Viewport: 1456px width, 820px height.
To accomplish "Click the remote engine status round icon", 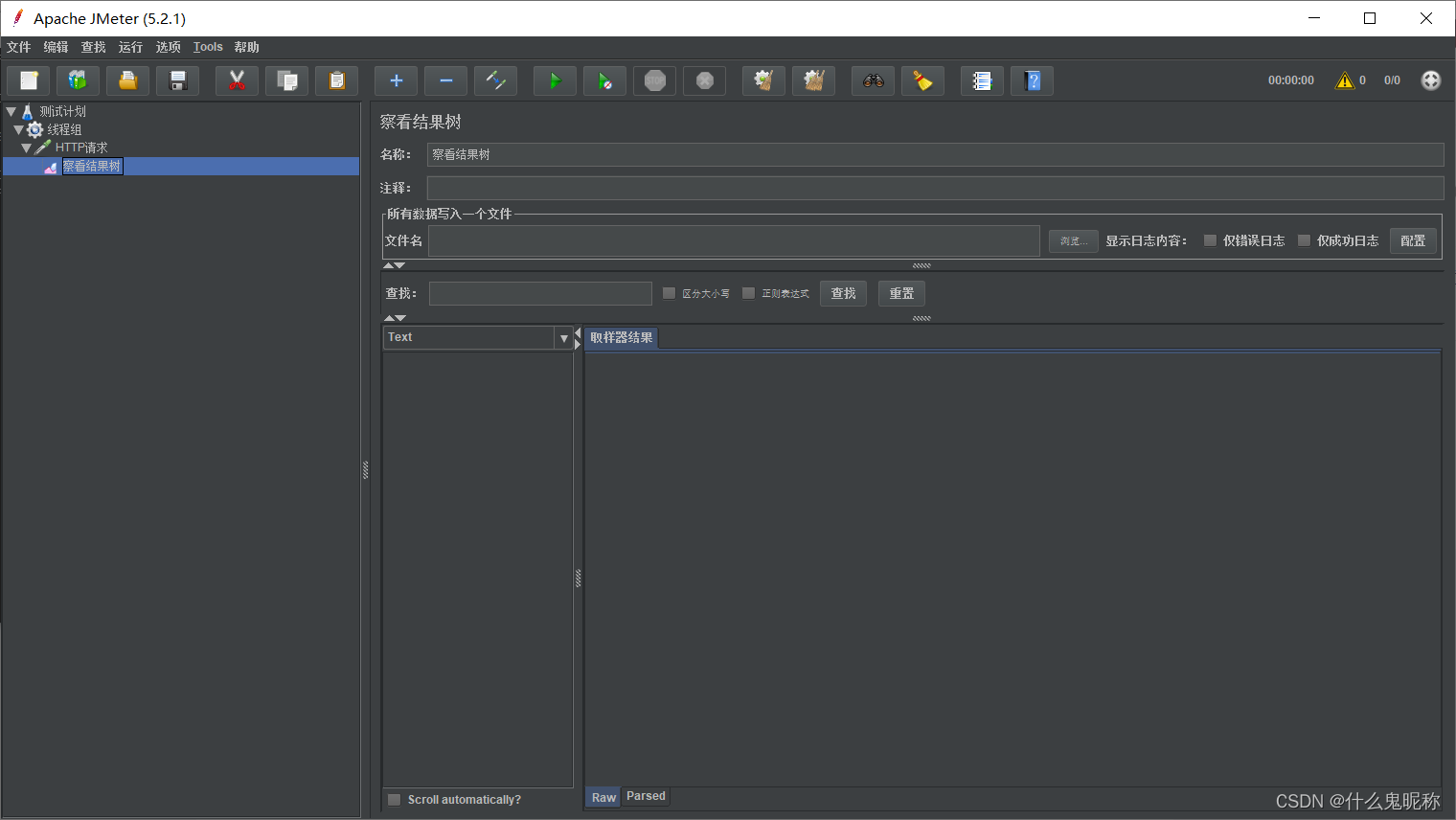I will pos(1431,80).
